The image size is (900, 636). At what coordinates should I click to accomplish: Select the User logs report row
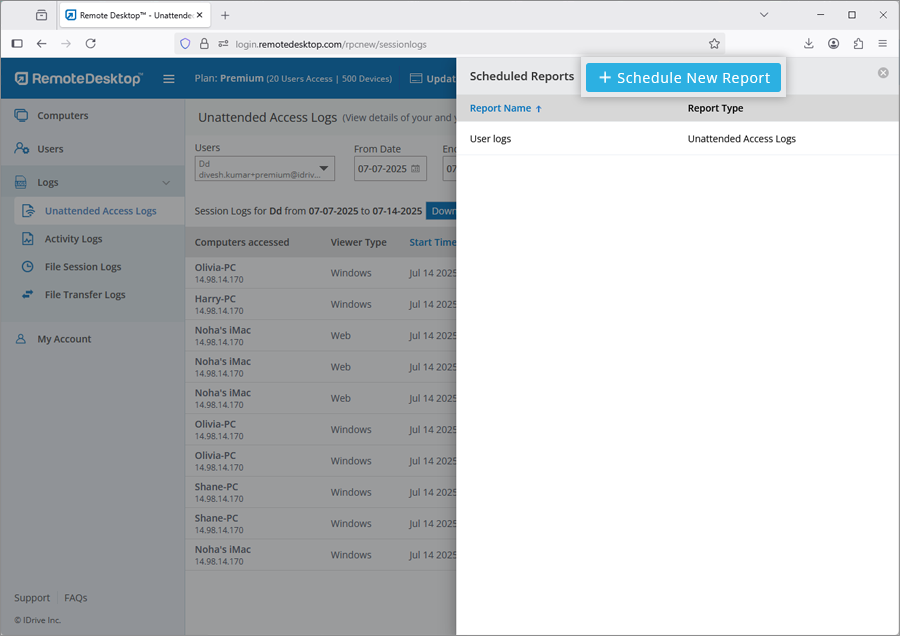(490, 139)
